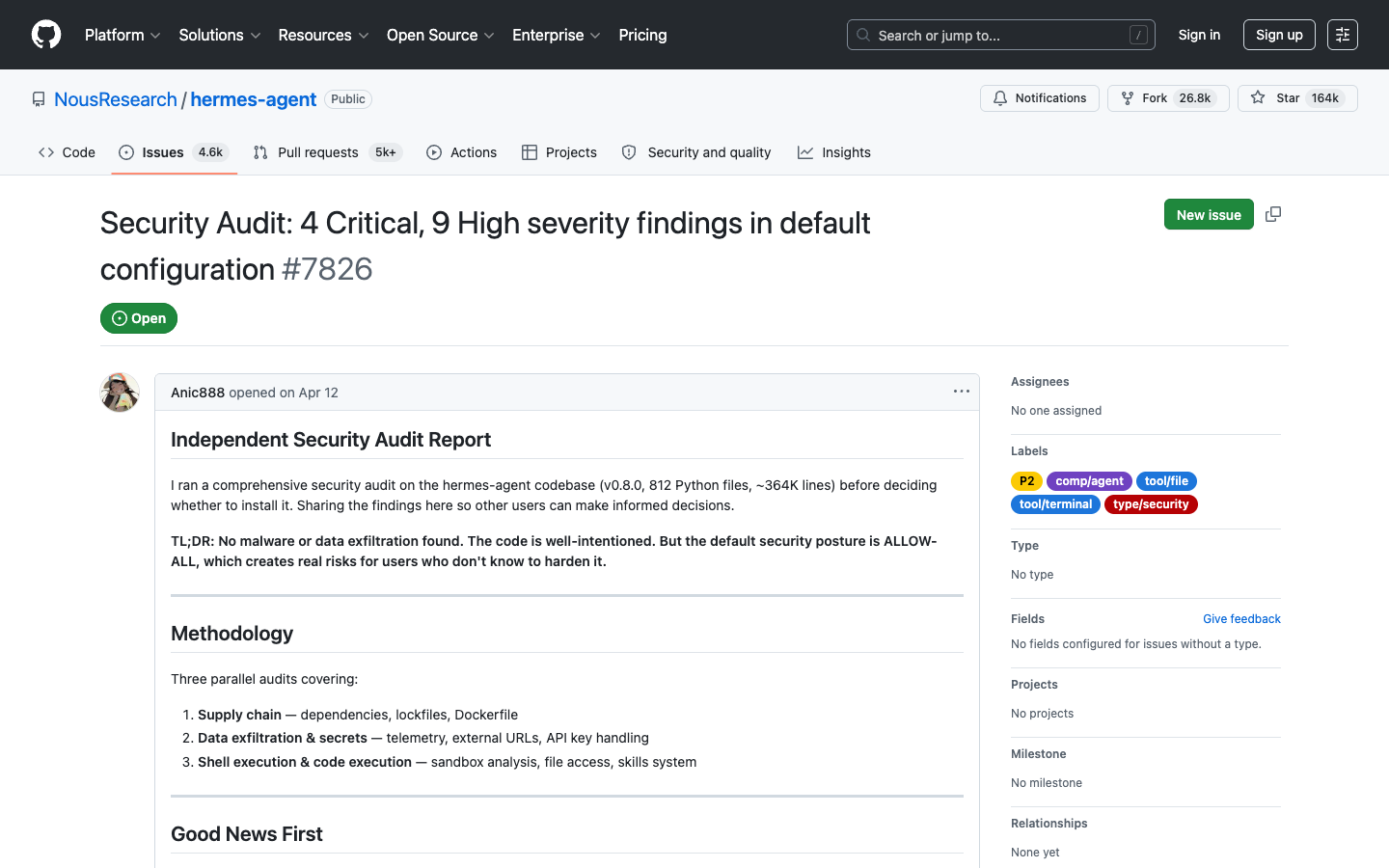The image size is (1389, 868).
Task: Open the hermes-agent repository link
Action: [254, 99]
